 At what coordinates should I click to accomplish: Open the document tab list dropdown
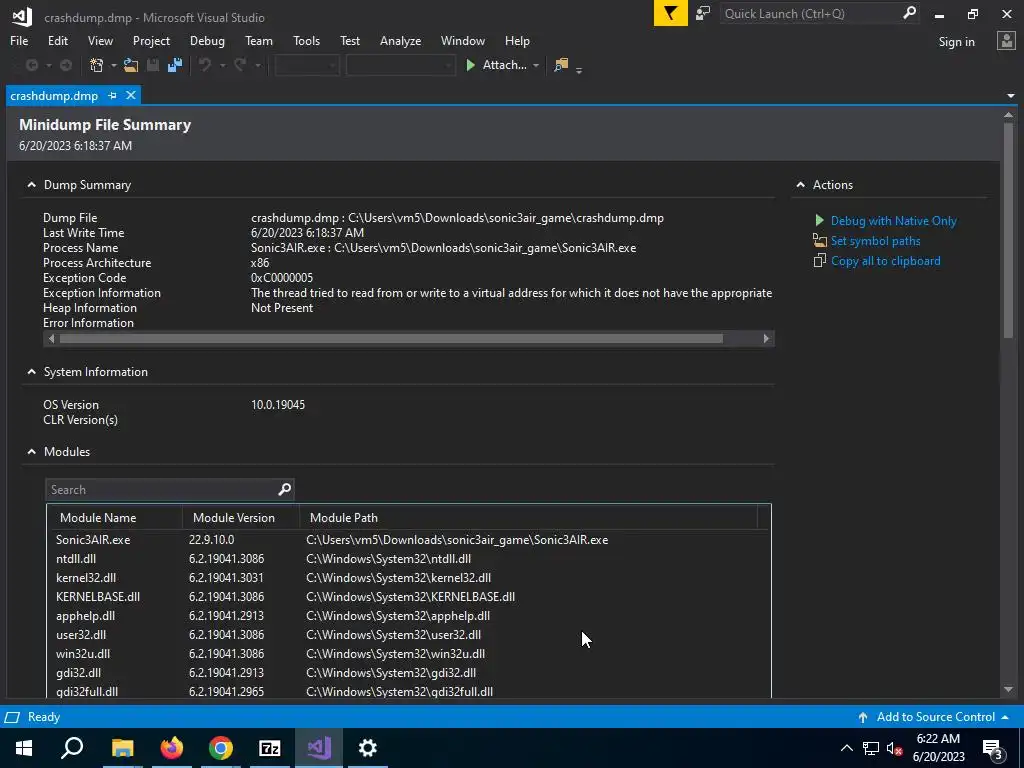click(x=1010, y=96)
